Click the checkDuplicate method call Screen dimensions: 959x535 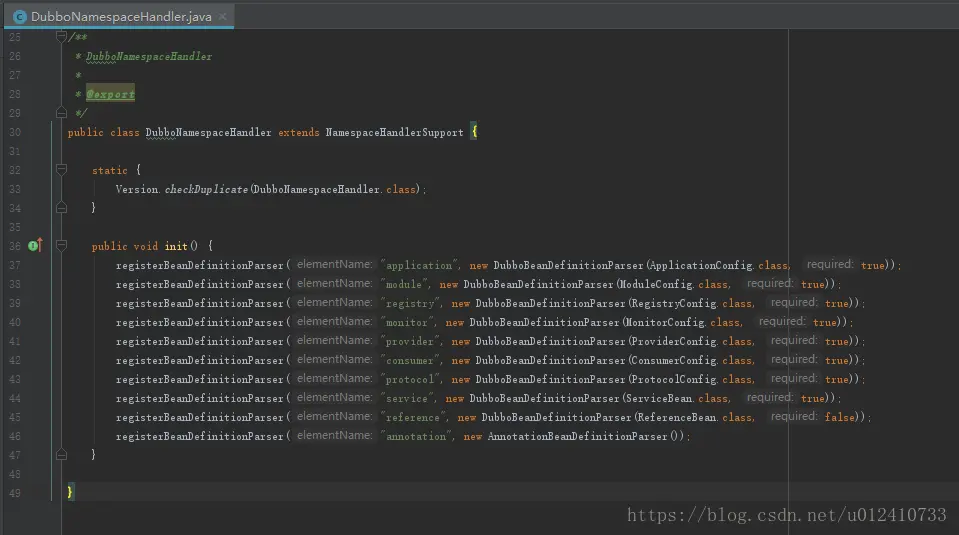point(206,189)
